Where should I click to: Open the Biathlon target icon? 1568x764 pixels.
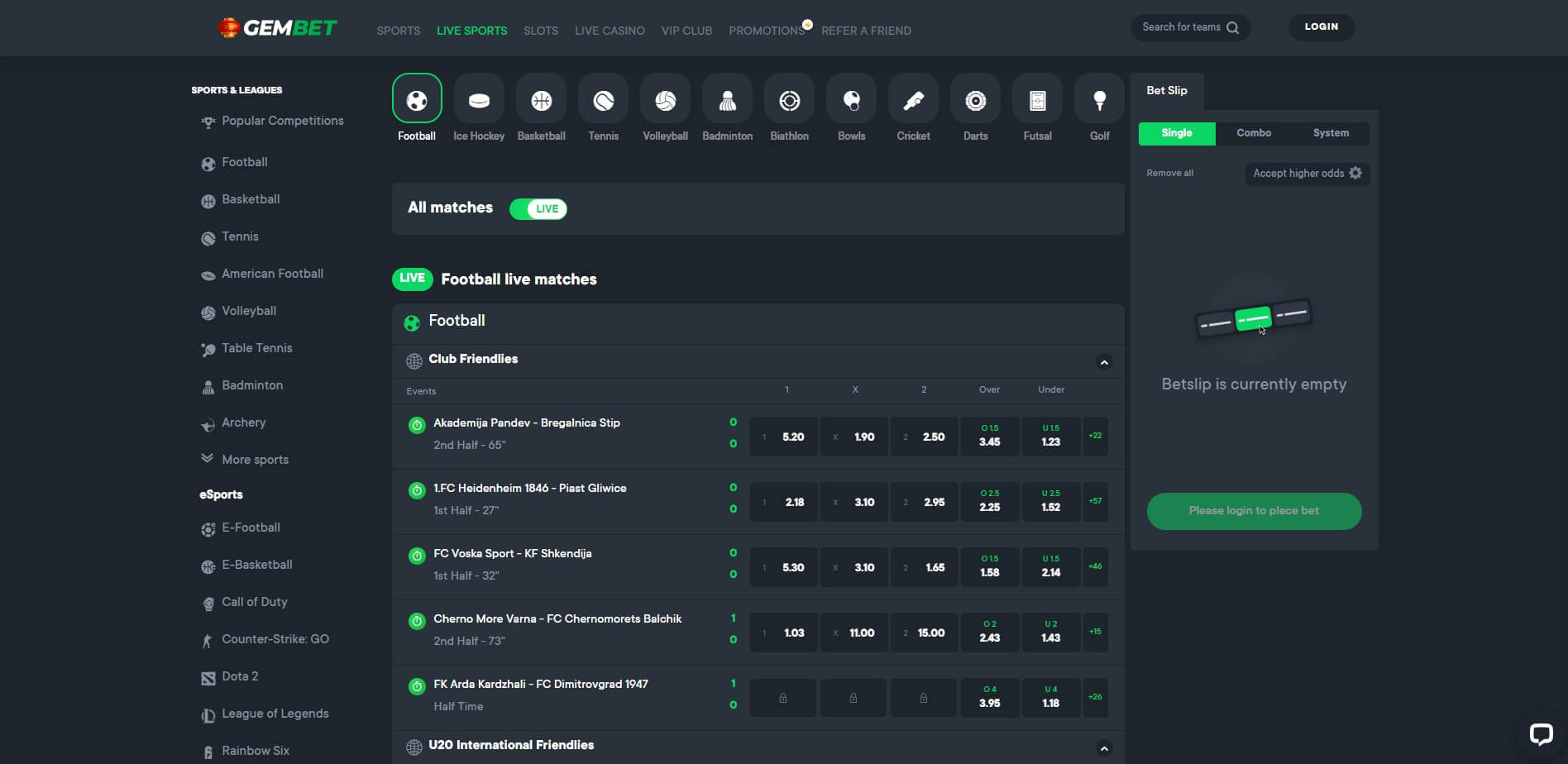point(789,100)
